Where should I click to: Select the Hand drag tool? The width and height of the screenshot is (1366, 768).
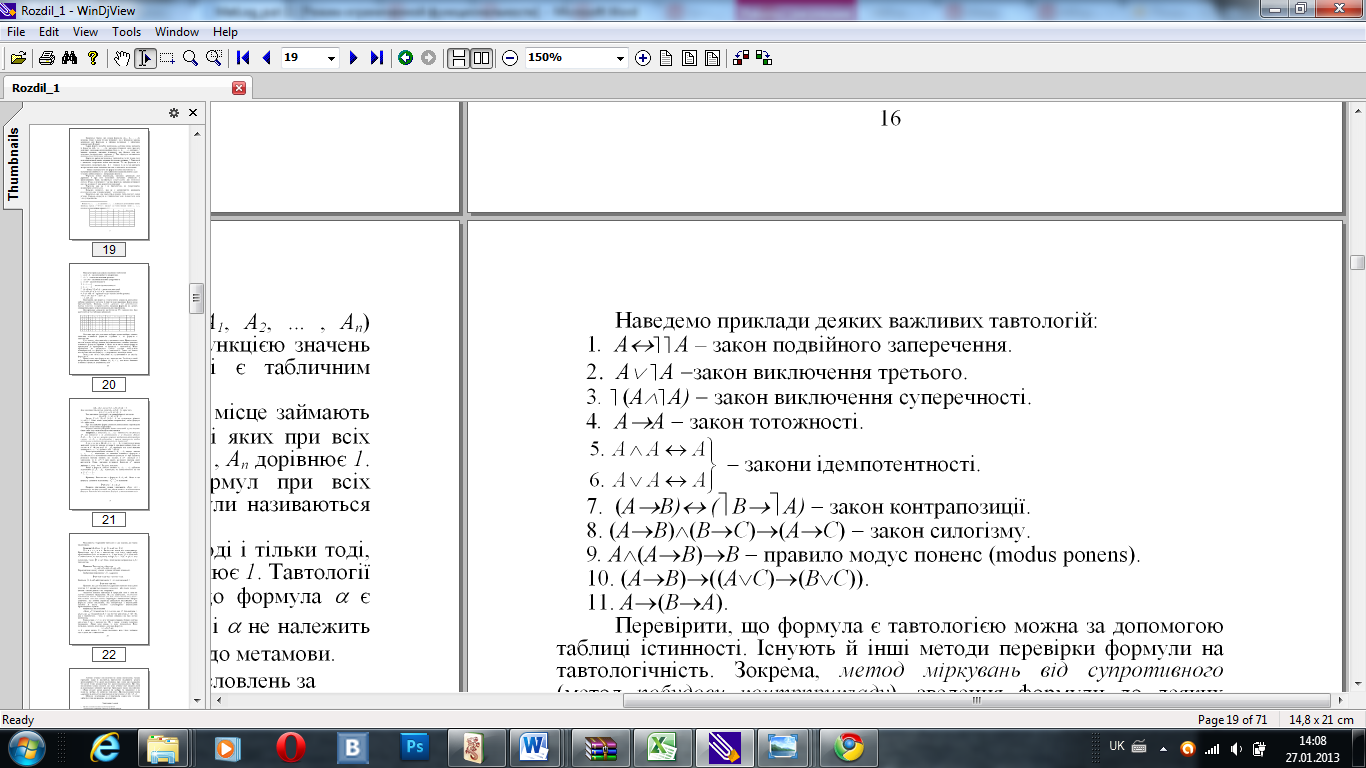[122, 58]
